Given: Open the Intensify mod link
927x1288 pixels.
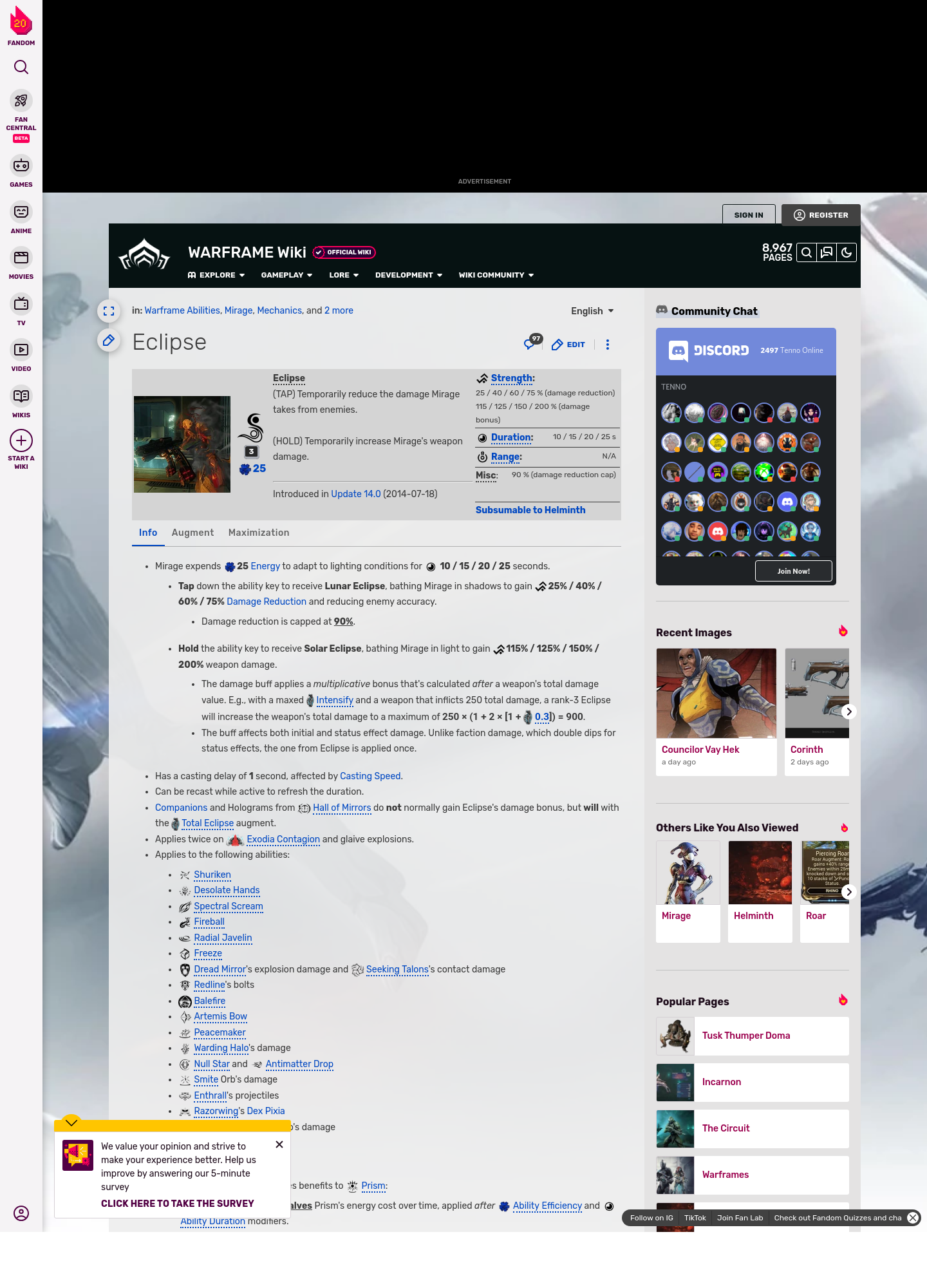Looking at the screenshot, I should [335, 700].
